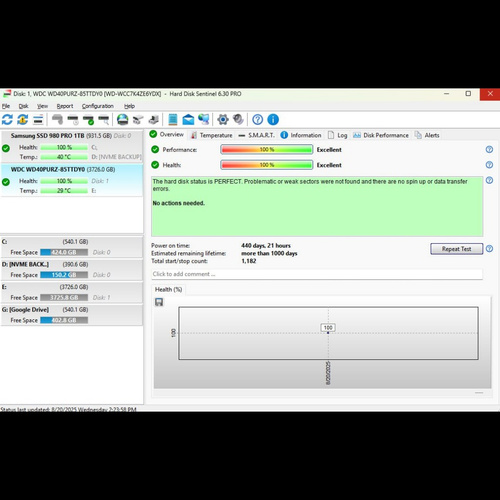Click the help icon next to Repeat Test
The width and height of the screenshot is (500, 500).
point(489,249)
